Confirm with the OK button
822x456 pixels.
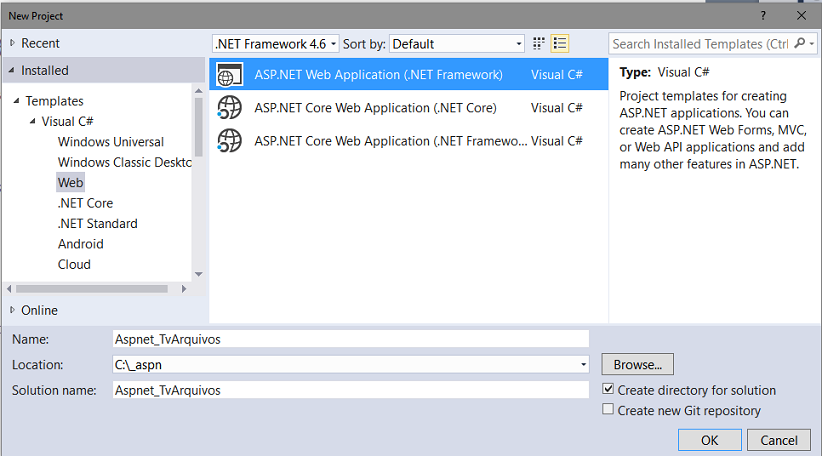[710, 440]
